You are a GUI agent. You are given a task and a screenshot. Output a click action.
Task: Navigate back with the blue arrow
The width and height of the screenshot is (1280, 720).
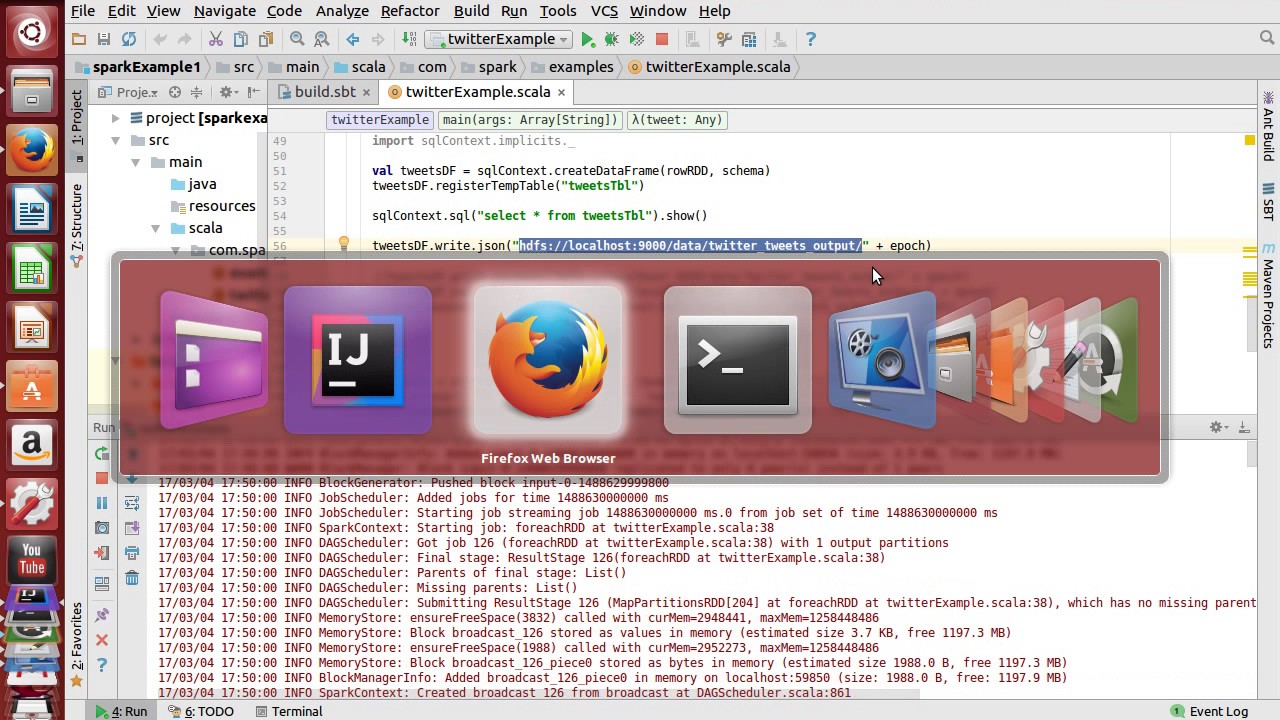pos(352,39)
